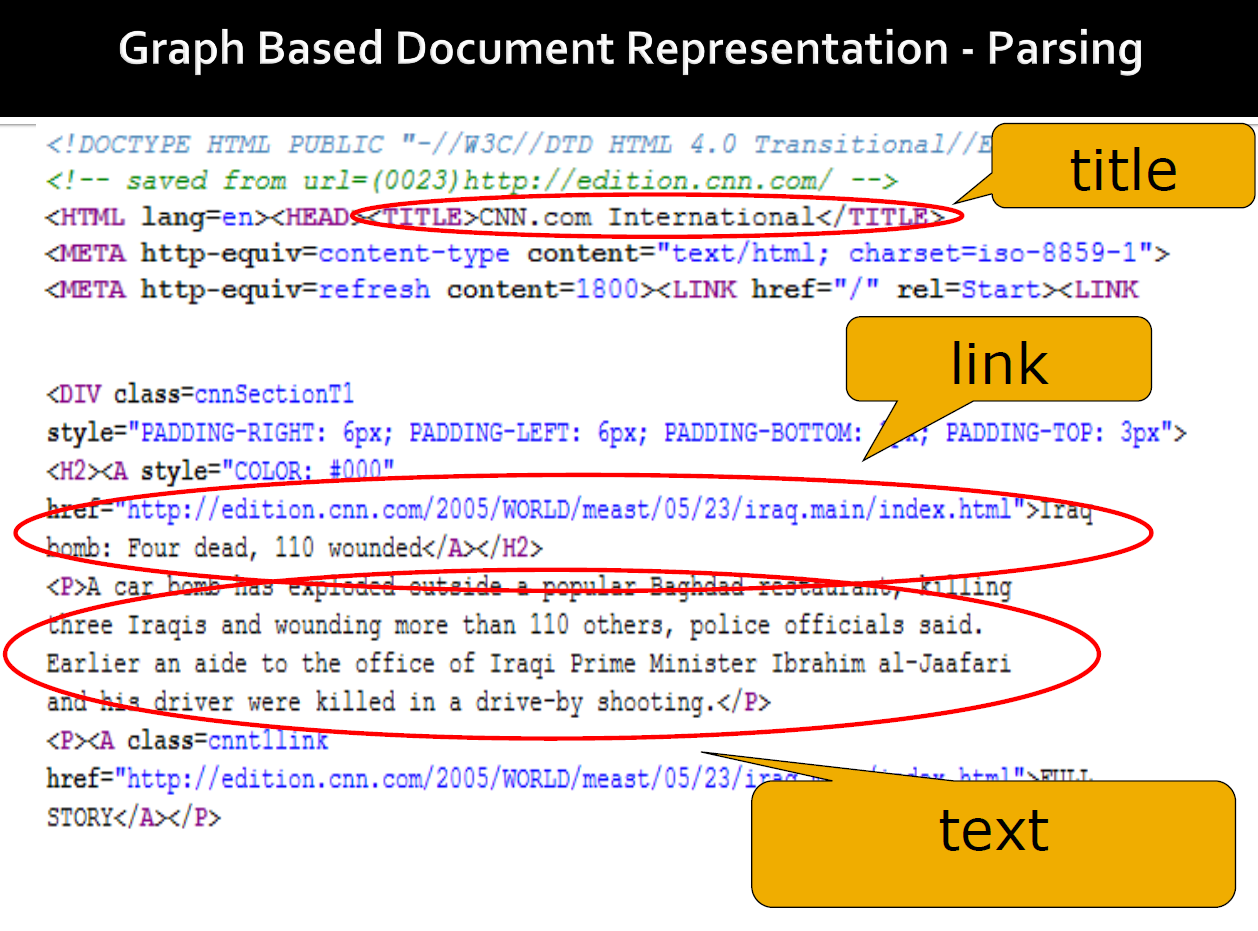Click the "three Iraqis and wounding more" line
The width and height of the screenshot is (1258, 931).
point(515,626)
